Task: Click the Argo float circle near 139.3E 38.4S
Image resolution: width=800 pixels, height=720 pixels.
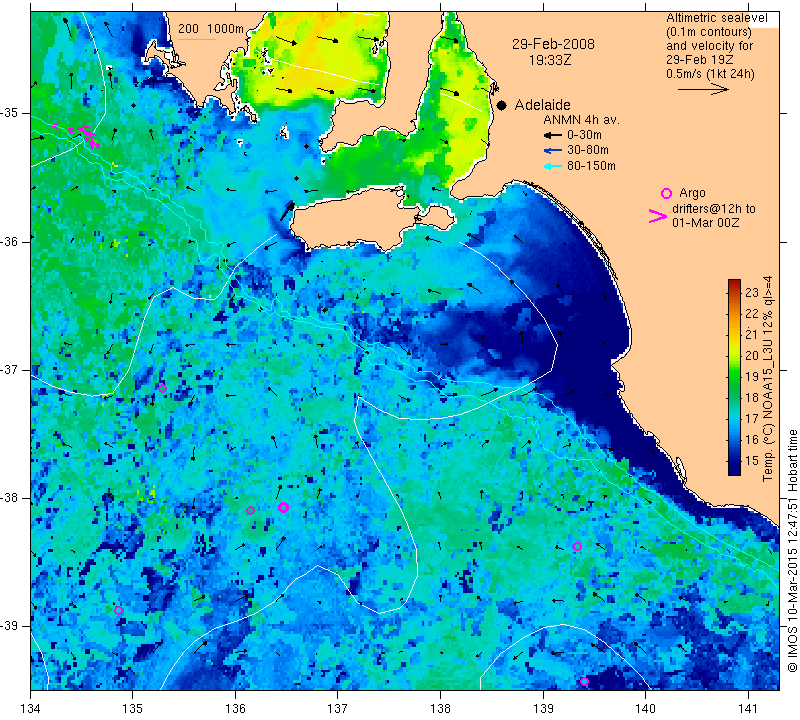Action: coord(577,547)
